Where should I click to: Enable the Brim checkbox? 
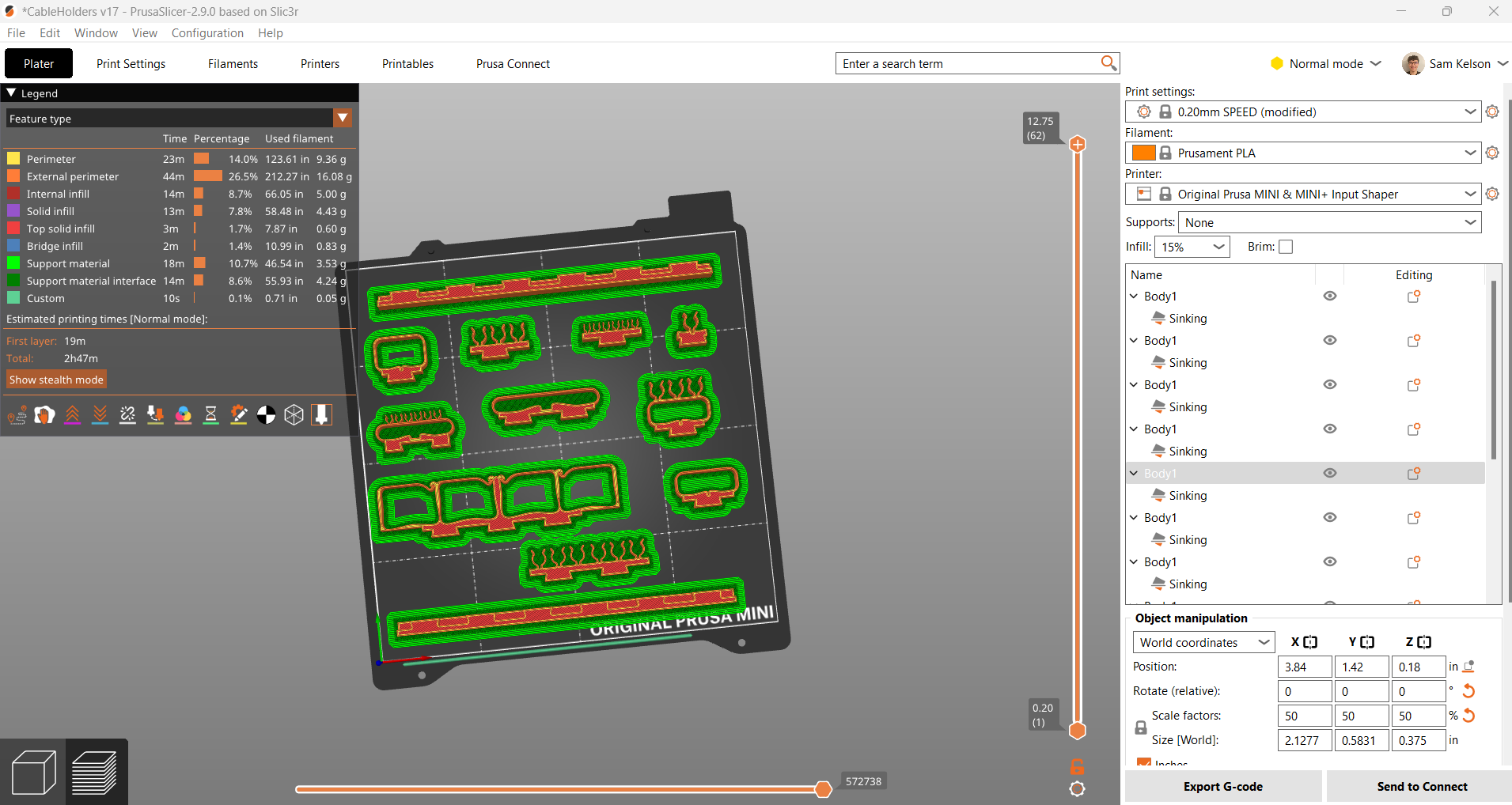[1286, 247]
